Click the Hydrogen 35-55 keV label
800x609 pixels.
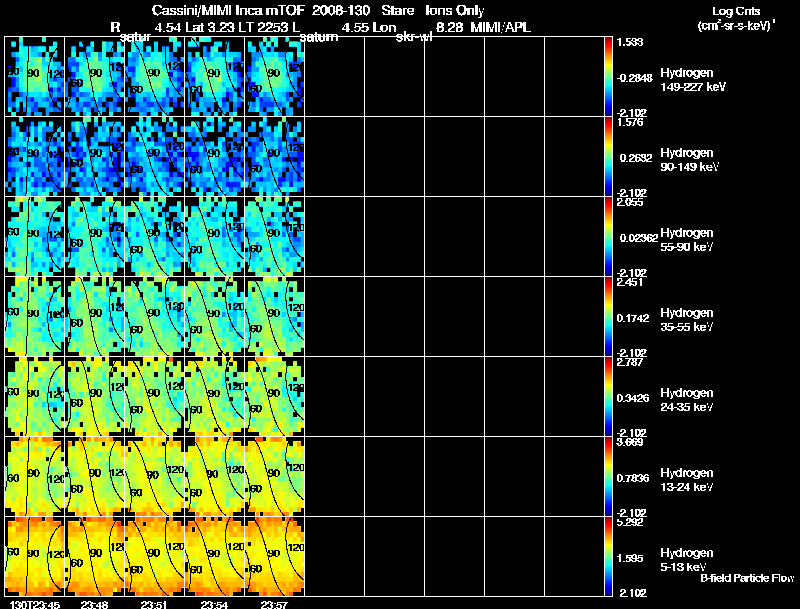point(687,320)
